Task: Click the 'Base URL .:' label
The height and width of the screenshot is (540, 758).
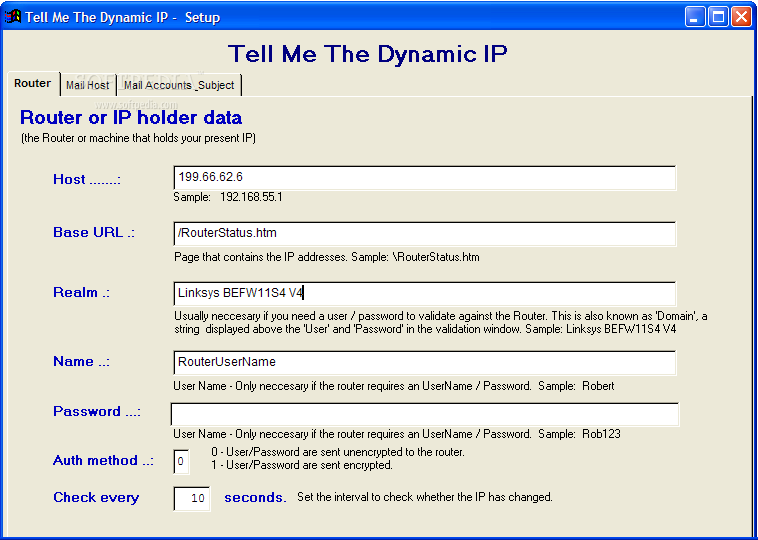Action: [x=94, y=232]
